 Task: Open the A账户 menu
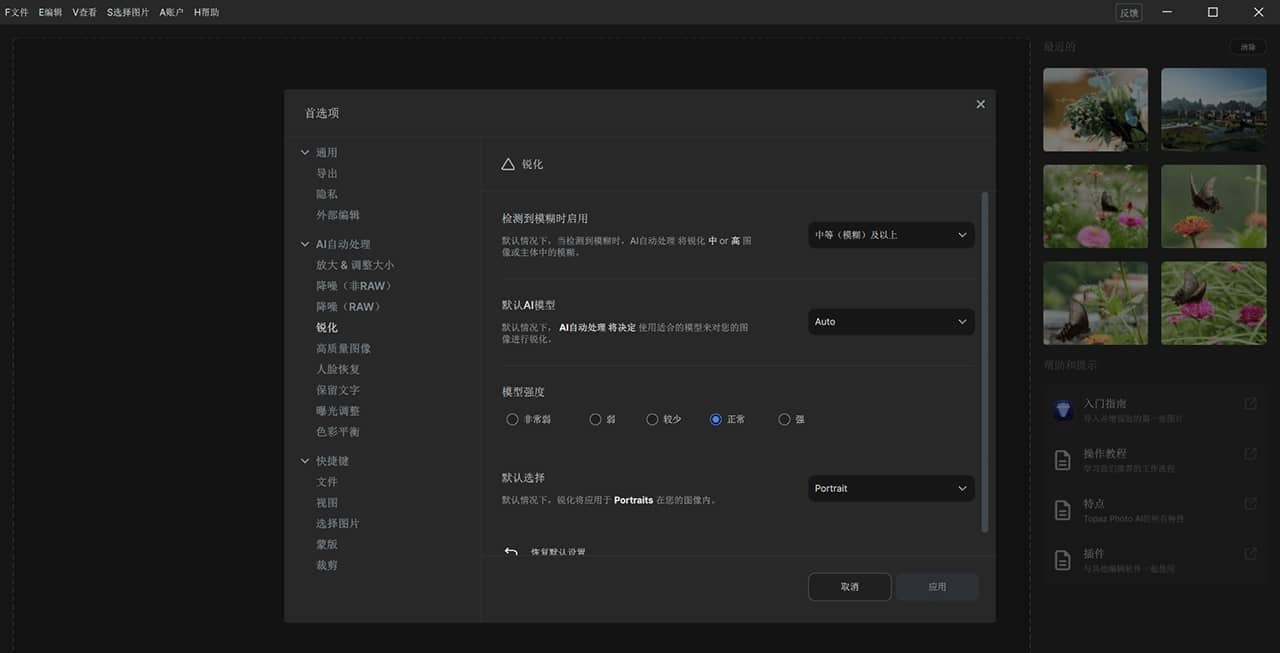(171, 12)
